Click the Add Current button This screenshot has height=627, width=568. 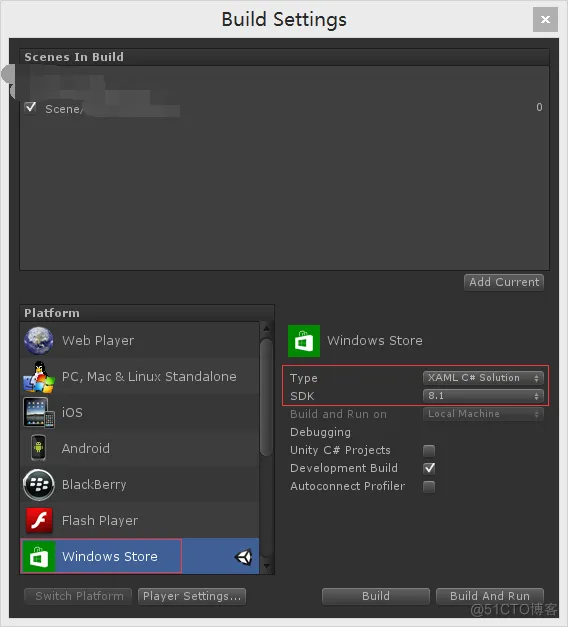(504, 282)
